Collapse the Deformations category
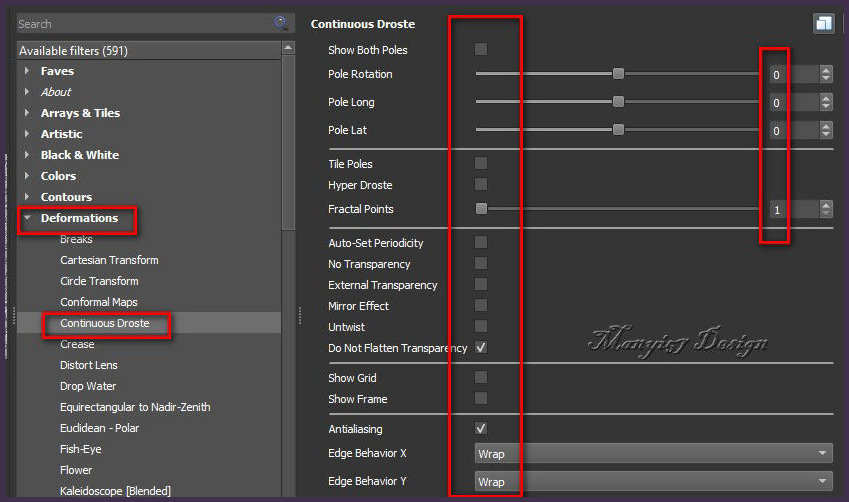 click(28, 218)
